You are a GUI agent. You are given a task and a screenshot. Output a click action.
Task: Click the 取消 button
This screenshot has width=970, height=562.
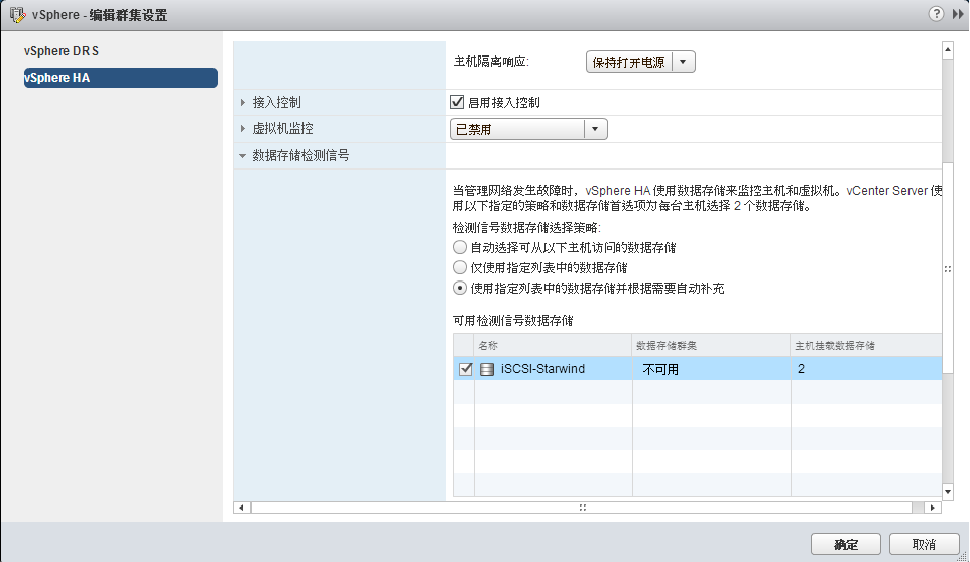coord(924,545)
